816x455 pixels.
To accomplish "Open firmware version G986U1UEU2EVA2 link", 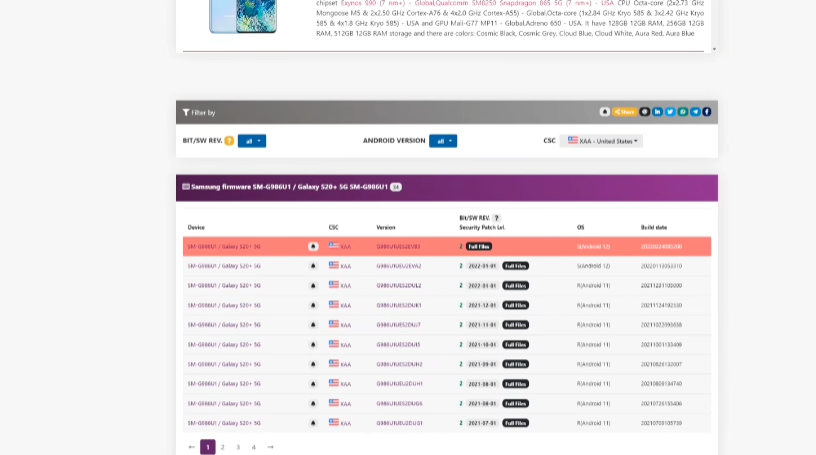I will pyautogui.click(x=399, y=266).
